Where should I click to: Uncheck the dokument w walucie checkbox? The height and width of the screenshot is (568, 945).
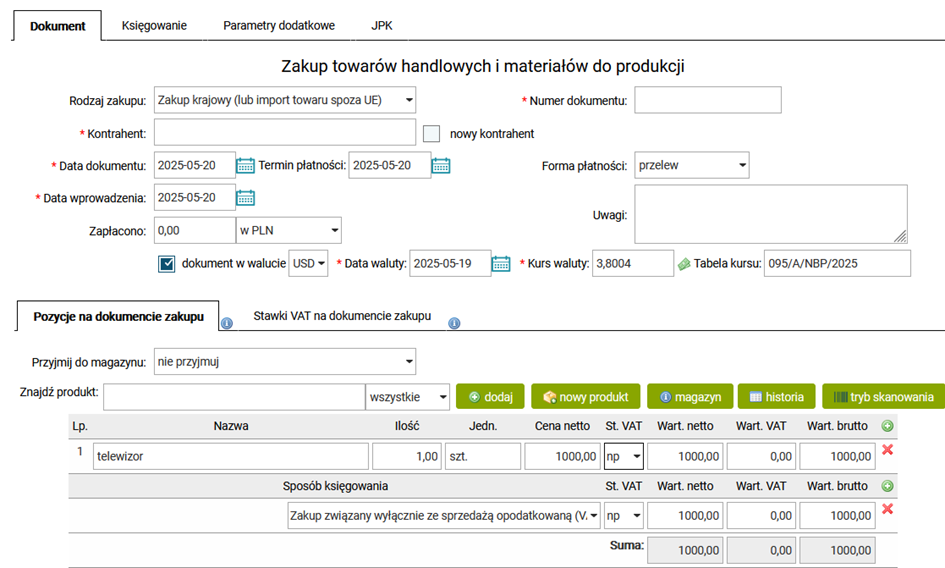pos(167,264)
